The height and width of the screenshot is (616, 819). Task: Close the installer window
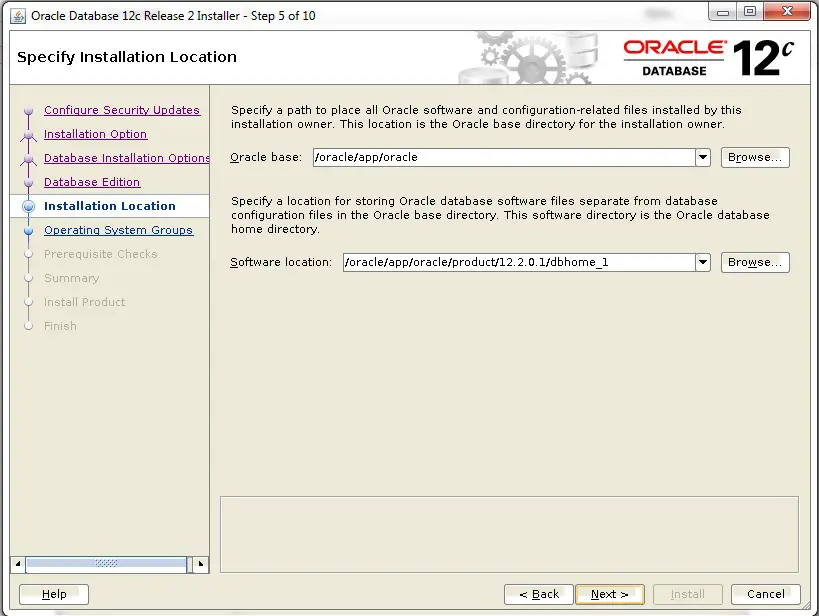788,12
